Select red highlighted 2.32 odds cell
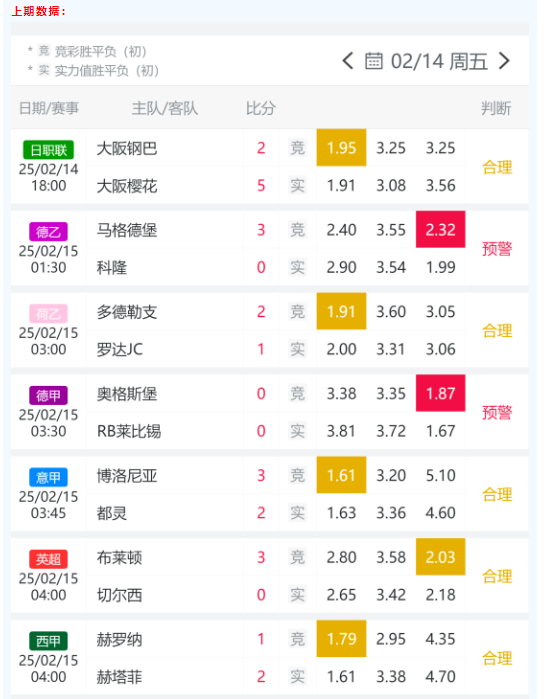The width and height of the screenshot is (547, 699). coord(440,230)
